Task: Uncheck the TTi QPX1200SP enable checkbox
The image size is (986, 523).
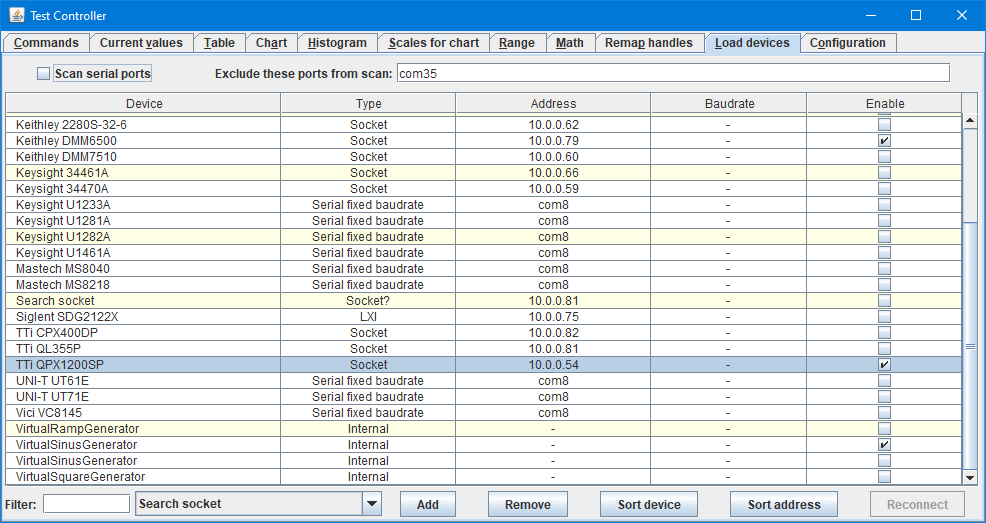Action: (884, 365)
